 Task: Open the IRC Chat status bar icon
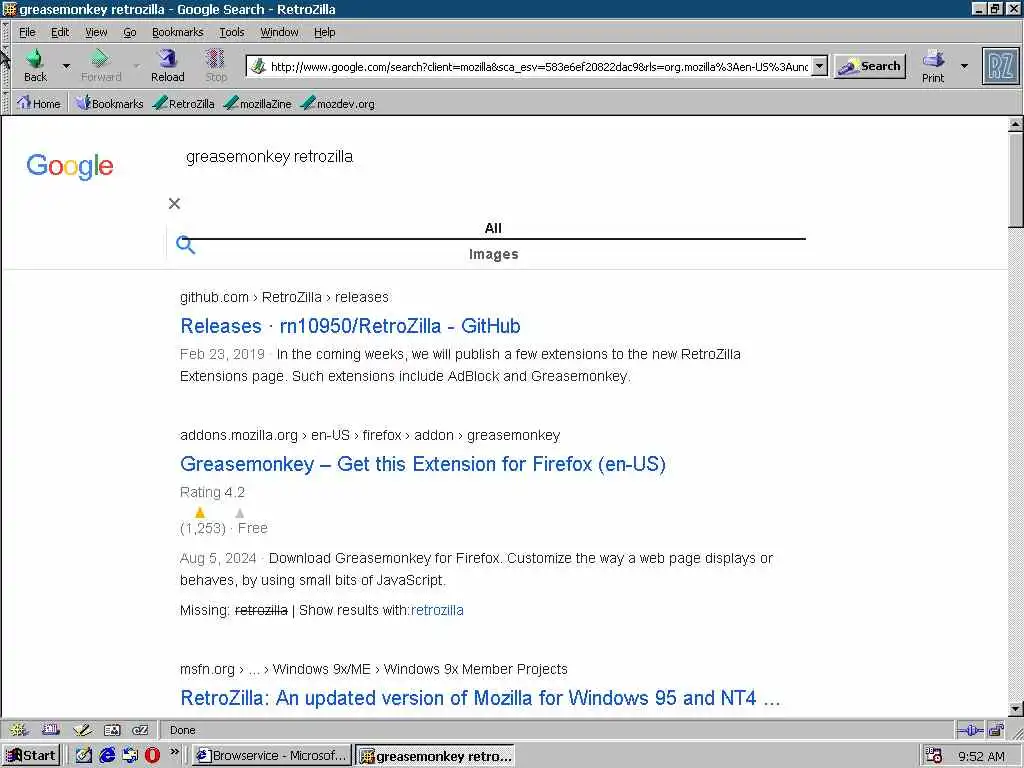[140, 730]
